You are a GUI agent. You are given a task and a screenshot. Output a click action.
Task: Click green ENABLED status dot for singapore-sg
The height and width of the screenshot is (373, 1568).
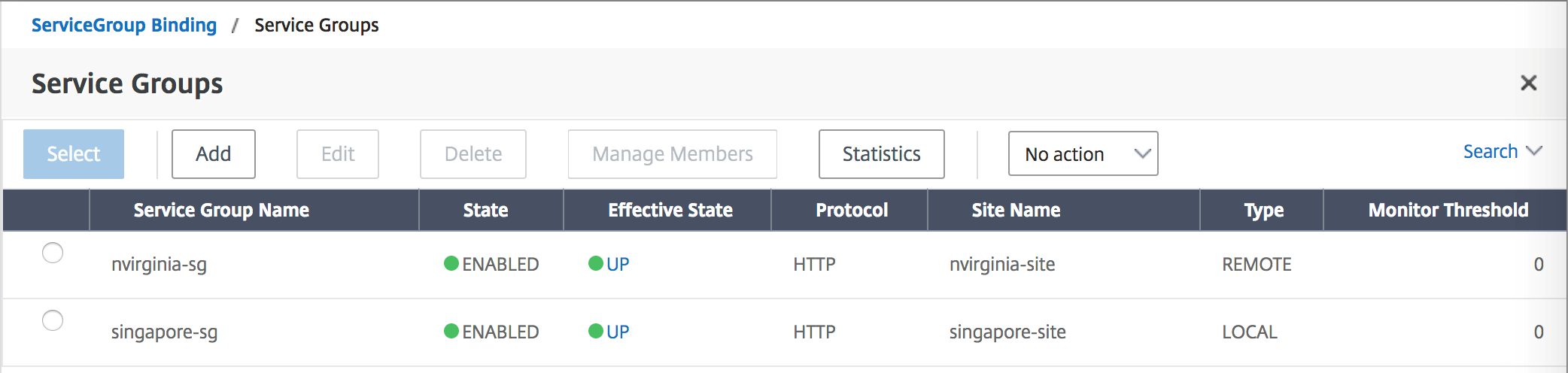click(x=451, y=331)
